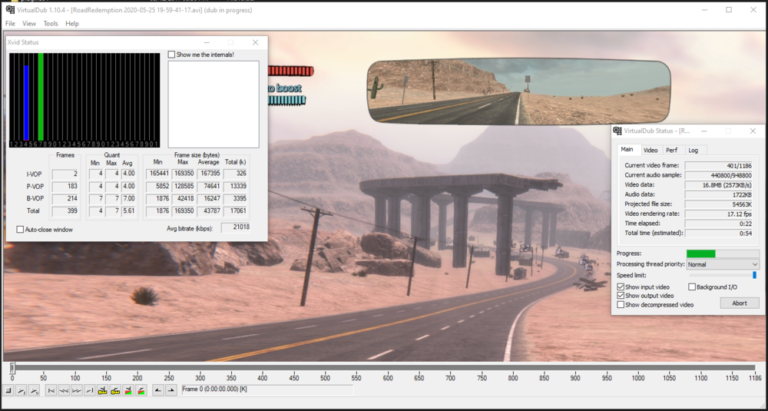Open the Tools menu
Image resolution: width=768 pixels, height=411 pixels.
click(50, 24)
